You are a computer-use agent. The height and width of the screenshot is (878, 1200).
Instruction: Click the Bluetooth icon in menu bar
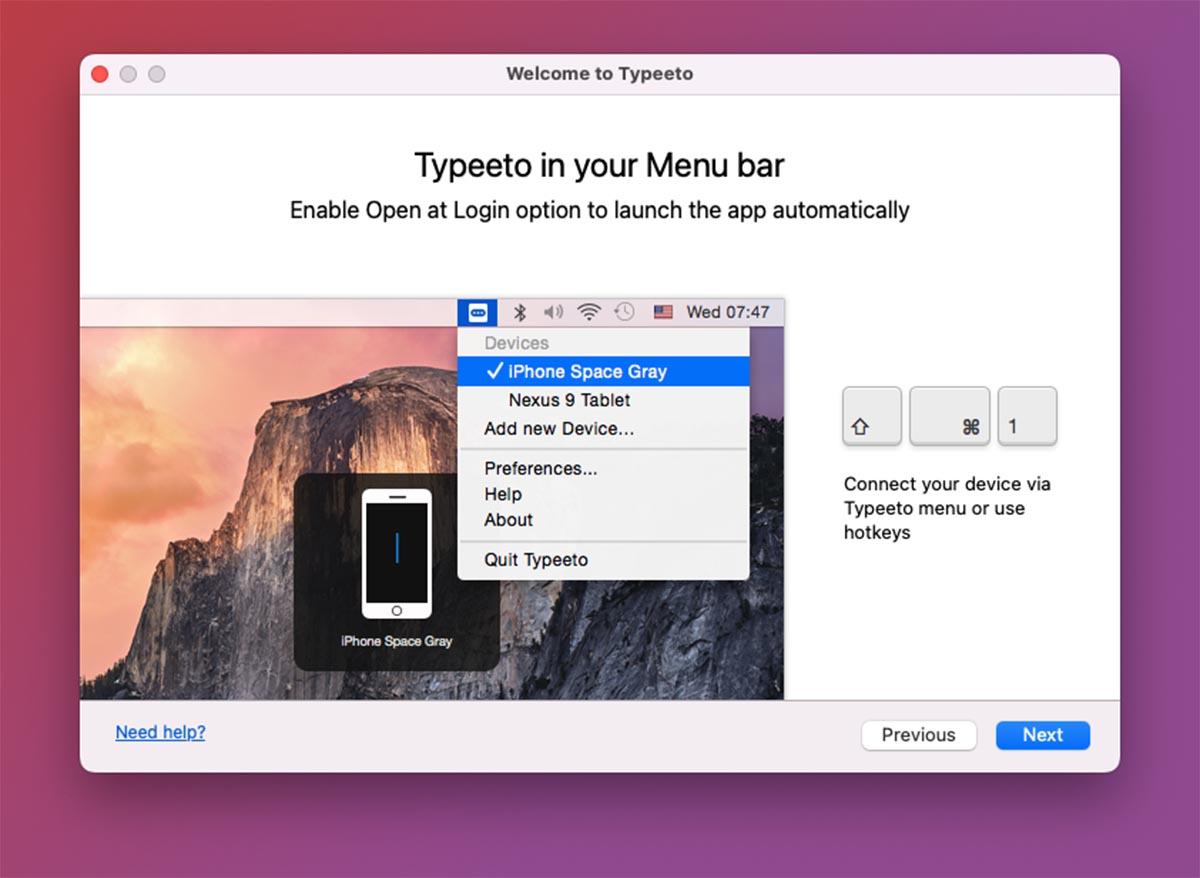click(x=519, y=312)
